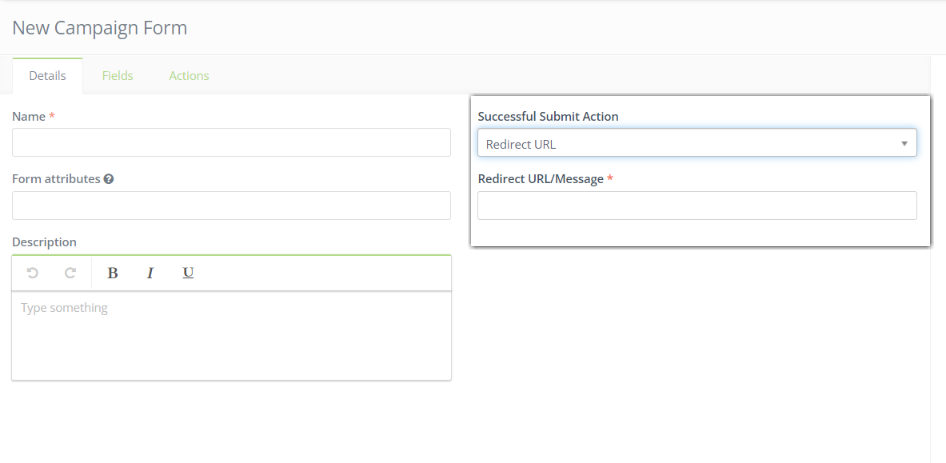Click the New Campaign Form heading
Screen dimensions: 946x463
tap(99, 27)
